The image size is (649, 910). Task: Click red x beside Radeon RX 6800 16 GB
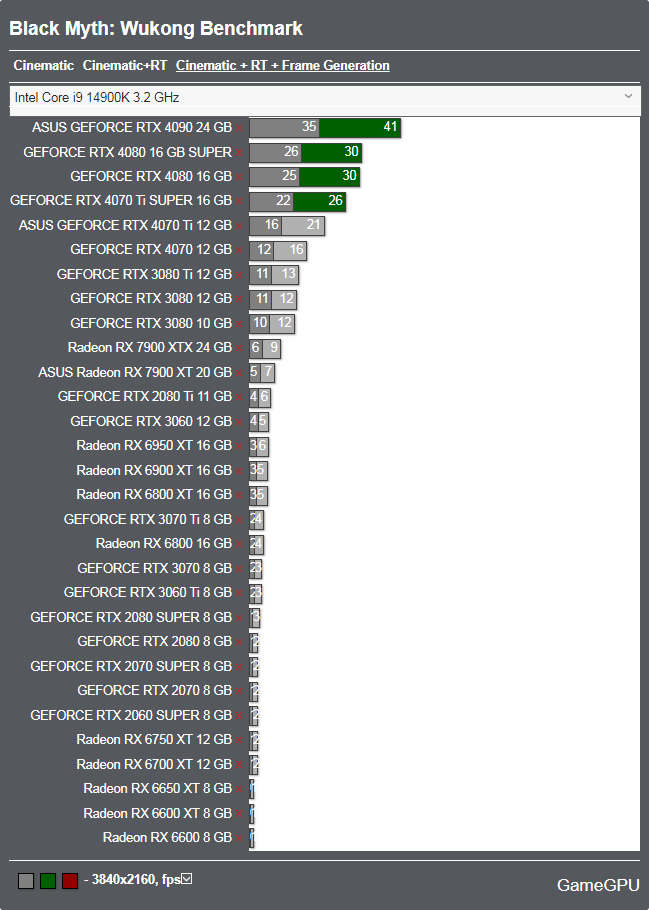(x=239, y=544)
